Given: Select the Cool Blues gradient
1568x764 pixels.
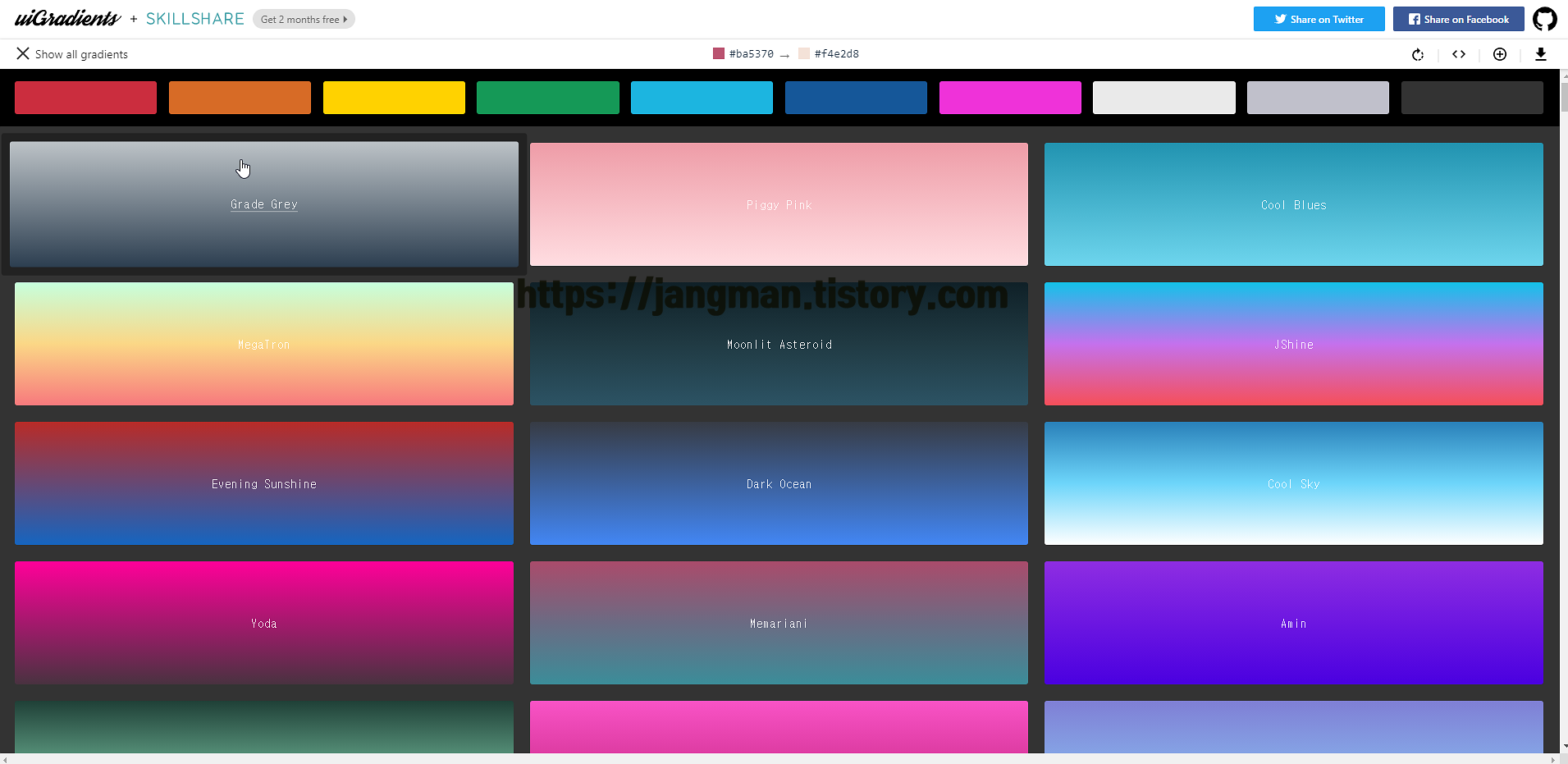Looking at the screenshot, I should coord(1294,204).
